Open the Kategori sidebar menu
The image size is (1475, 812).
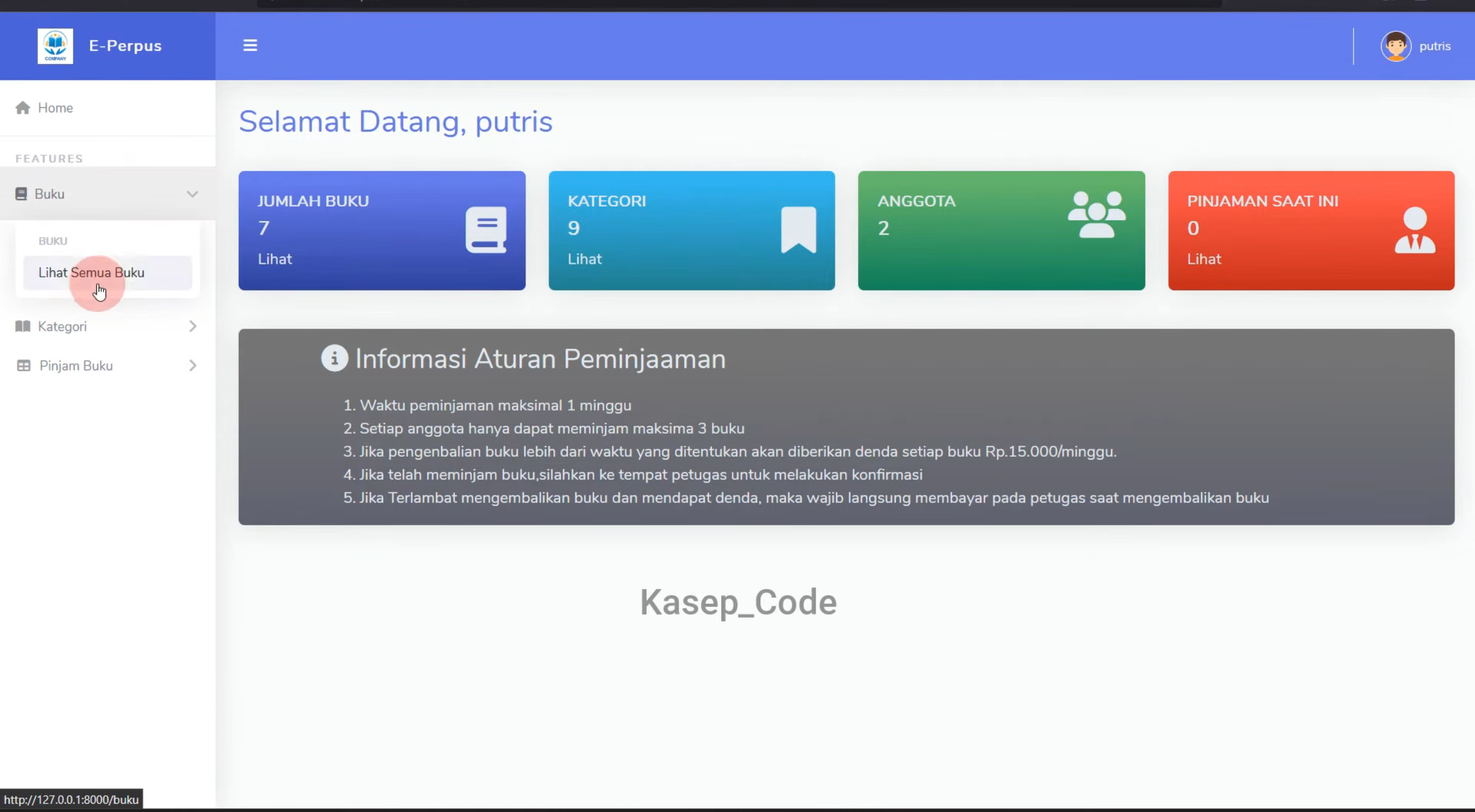click(x=107, y=326)
